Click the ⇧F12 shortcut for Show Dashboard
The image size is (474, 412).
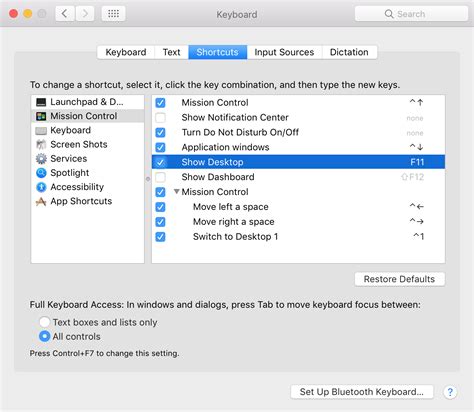click(412, 177)
